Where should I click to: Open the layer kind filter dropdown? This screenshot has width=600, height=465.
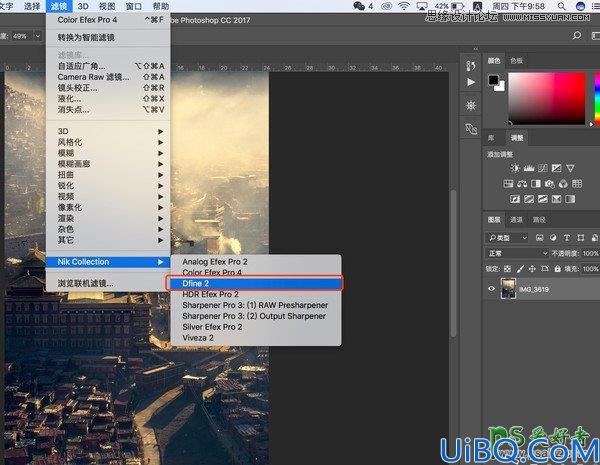[x=507, y=238]
